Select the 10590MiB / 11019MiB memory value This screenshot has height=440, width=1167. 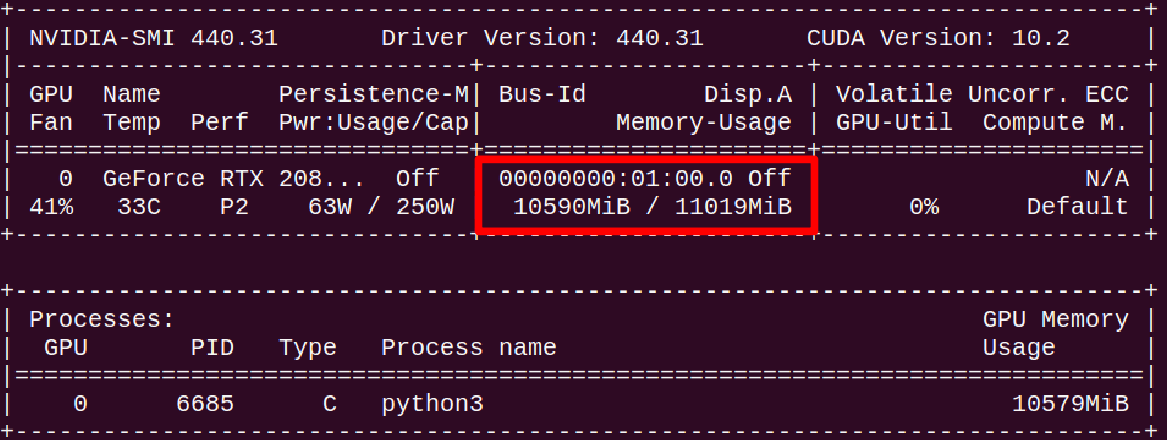coord(652,207)
